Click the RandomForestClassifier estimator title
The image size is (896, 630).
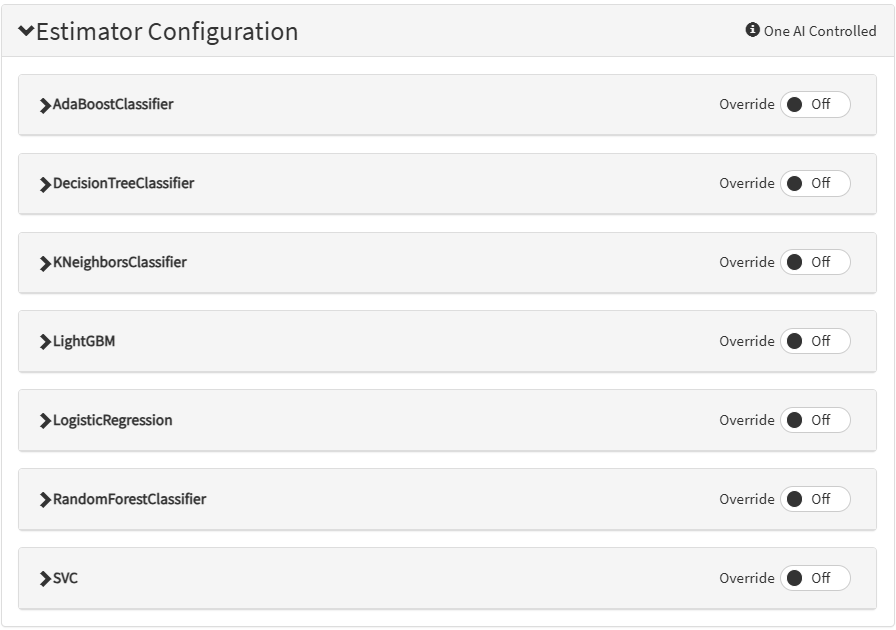(x=129, y=499)
